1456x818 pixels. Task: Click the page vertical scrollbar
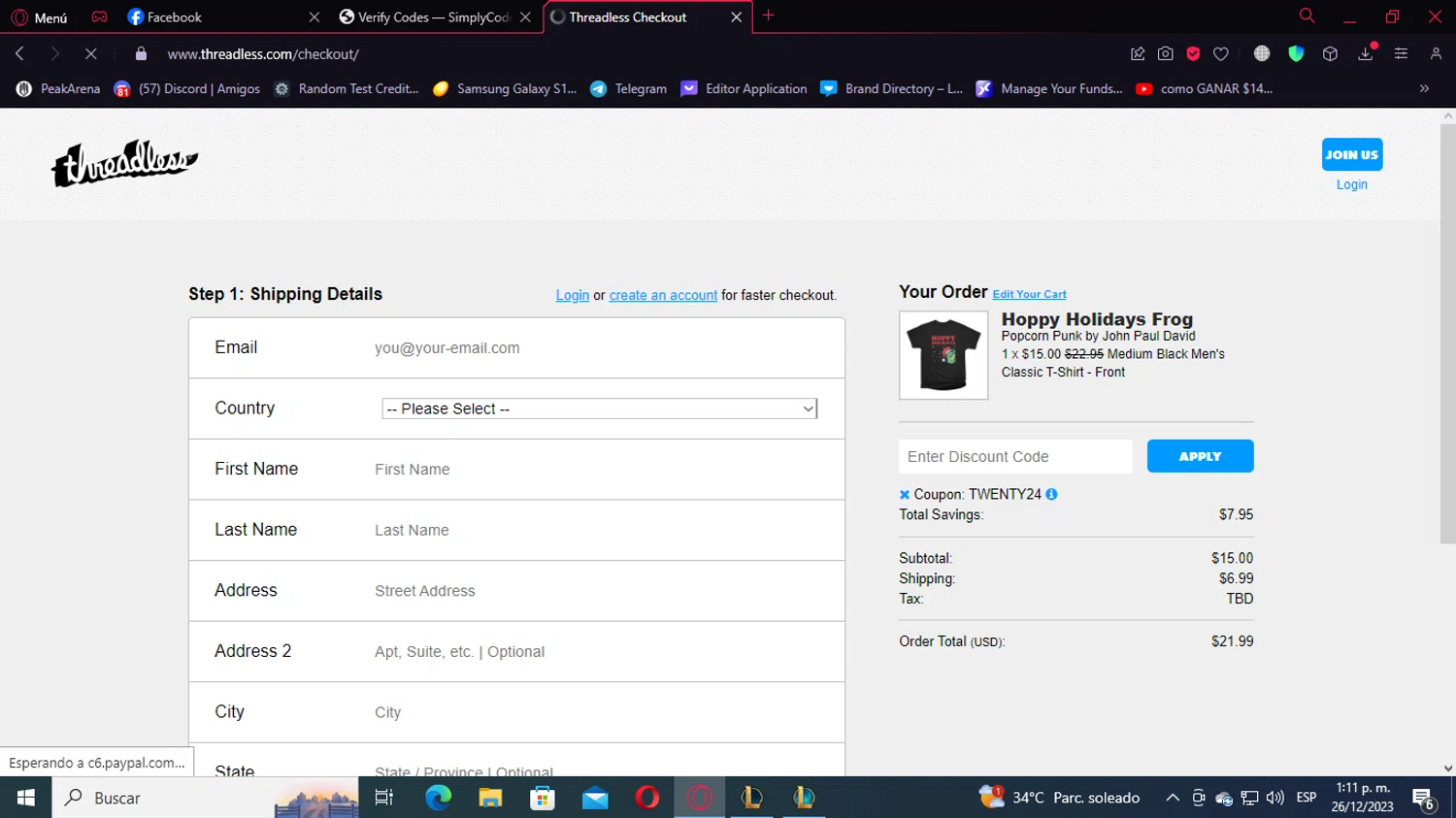click(x=1447, y=334)
